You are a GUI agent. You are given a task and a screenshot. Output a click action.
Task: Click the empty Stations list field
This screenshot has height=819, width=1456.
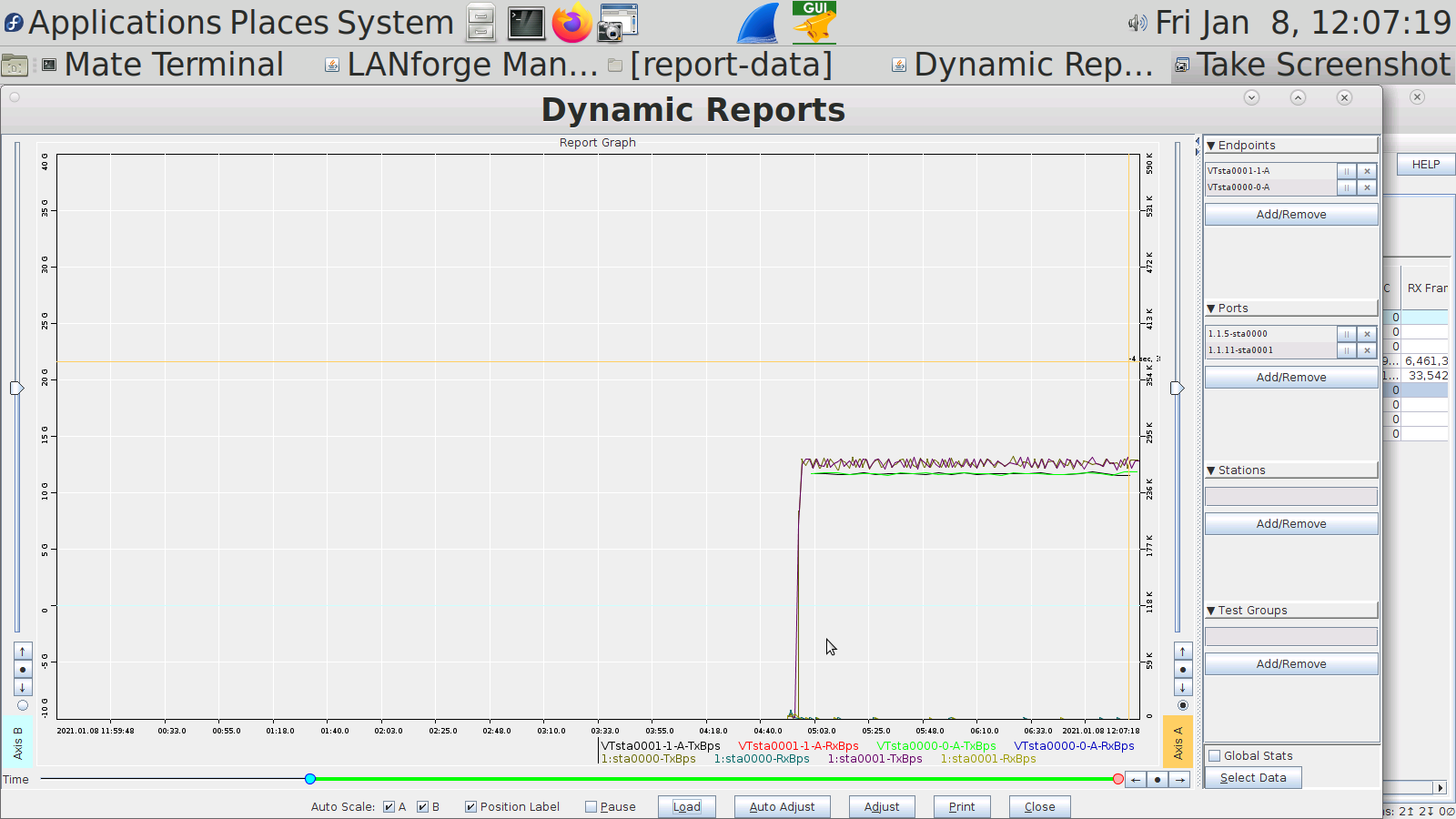[x=1291, y=497]
